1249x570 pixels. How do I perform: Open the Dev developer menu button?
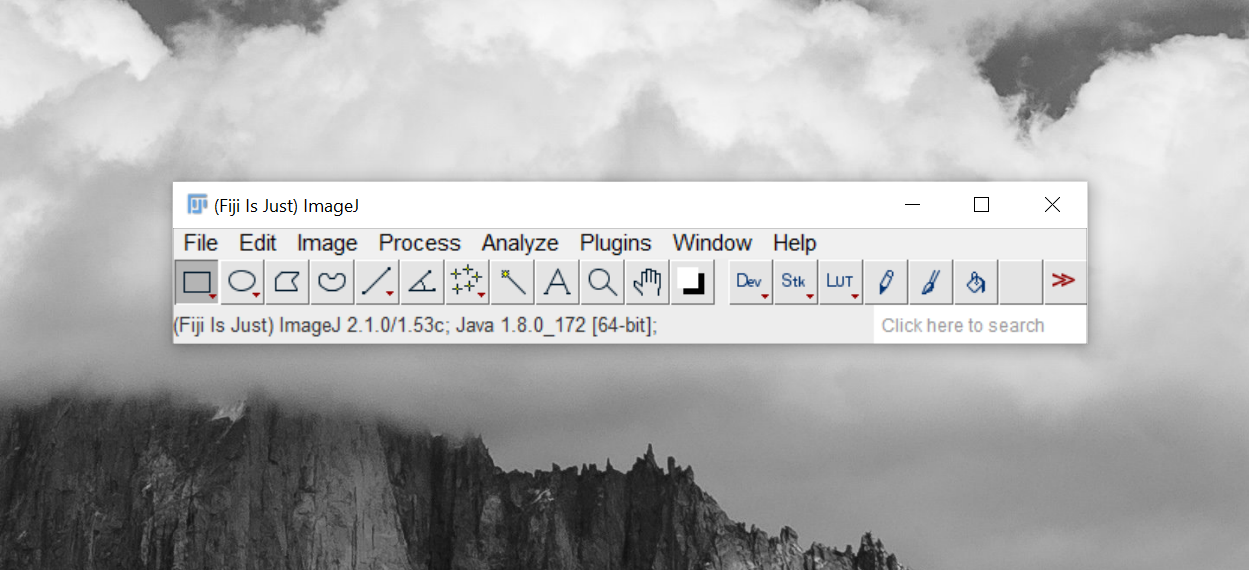tap(751, 282)
